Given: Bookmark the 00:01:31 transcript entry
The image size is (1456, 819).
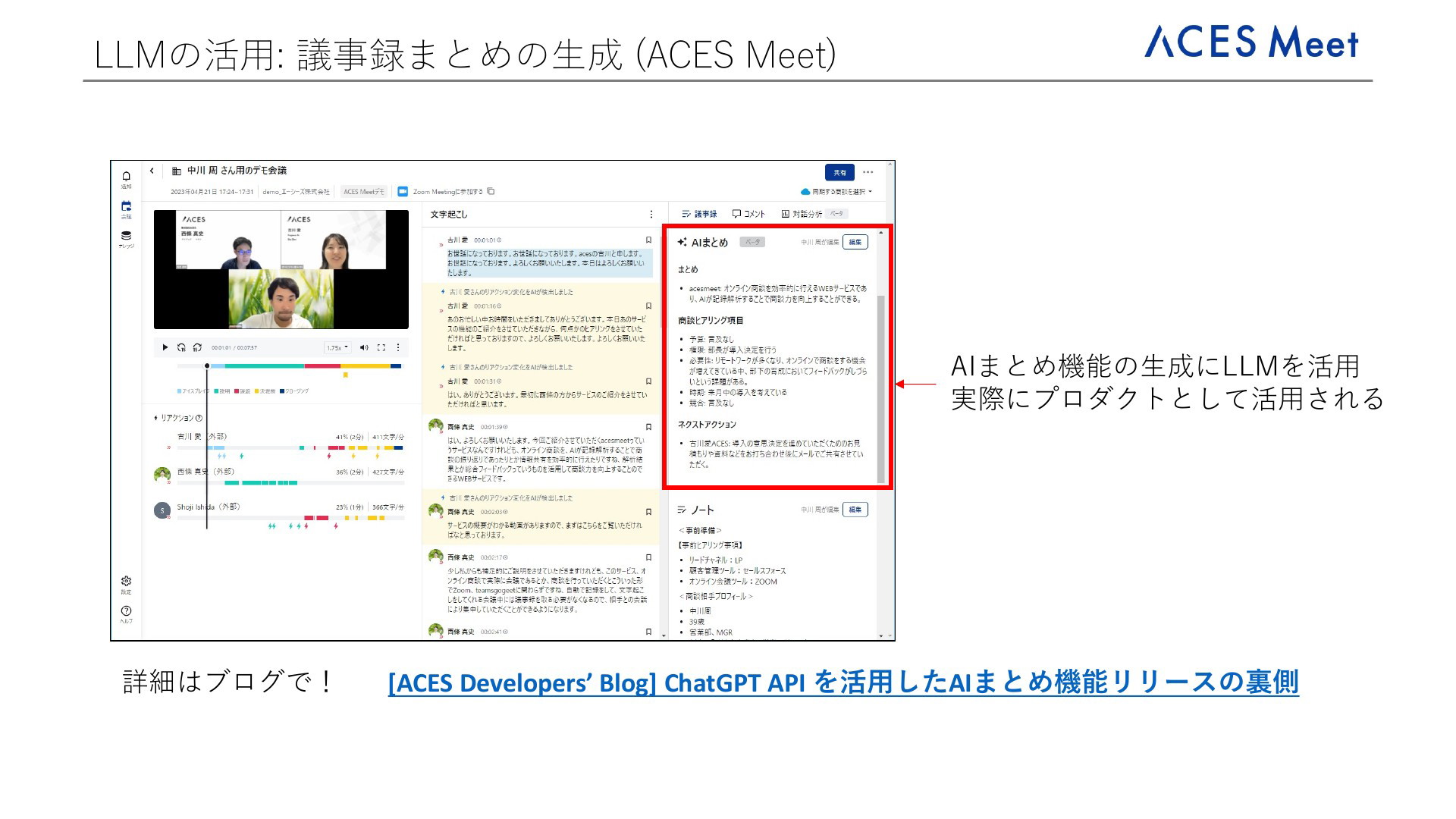Looking at the screenshot, I should pyautogui.click(x=648, y=381).
